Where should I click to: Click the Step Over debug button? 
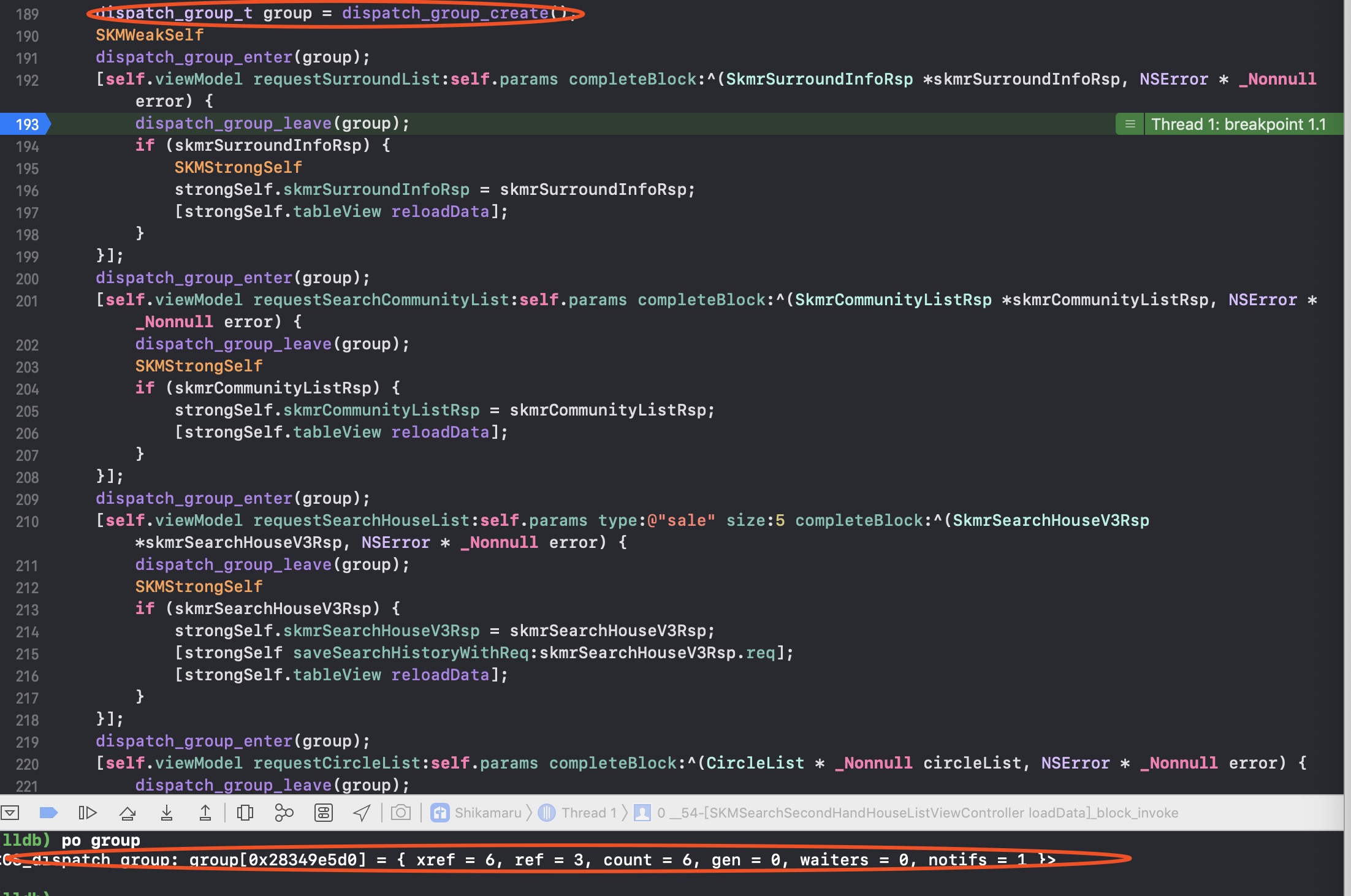pos(127,813)
